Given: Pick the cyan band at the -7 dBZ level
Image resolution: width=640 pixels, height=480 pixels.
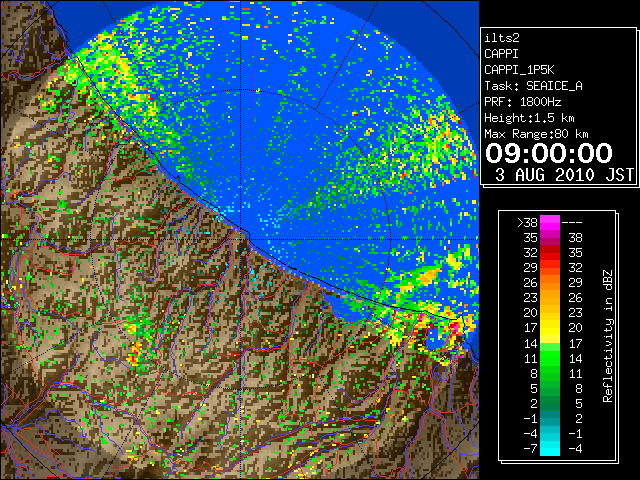Looking at the screenshot, I should coord(550,448).
